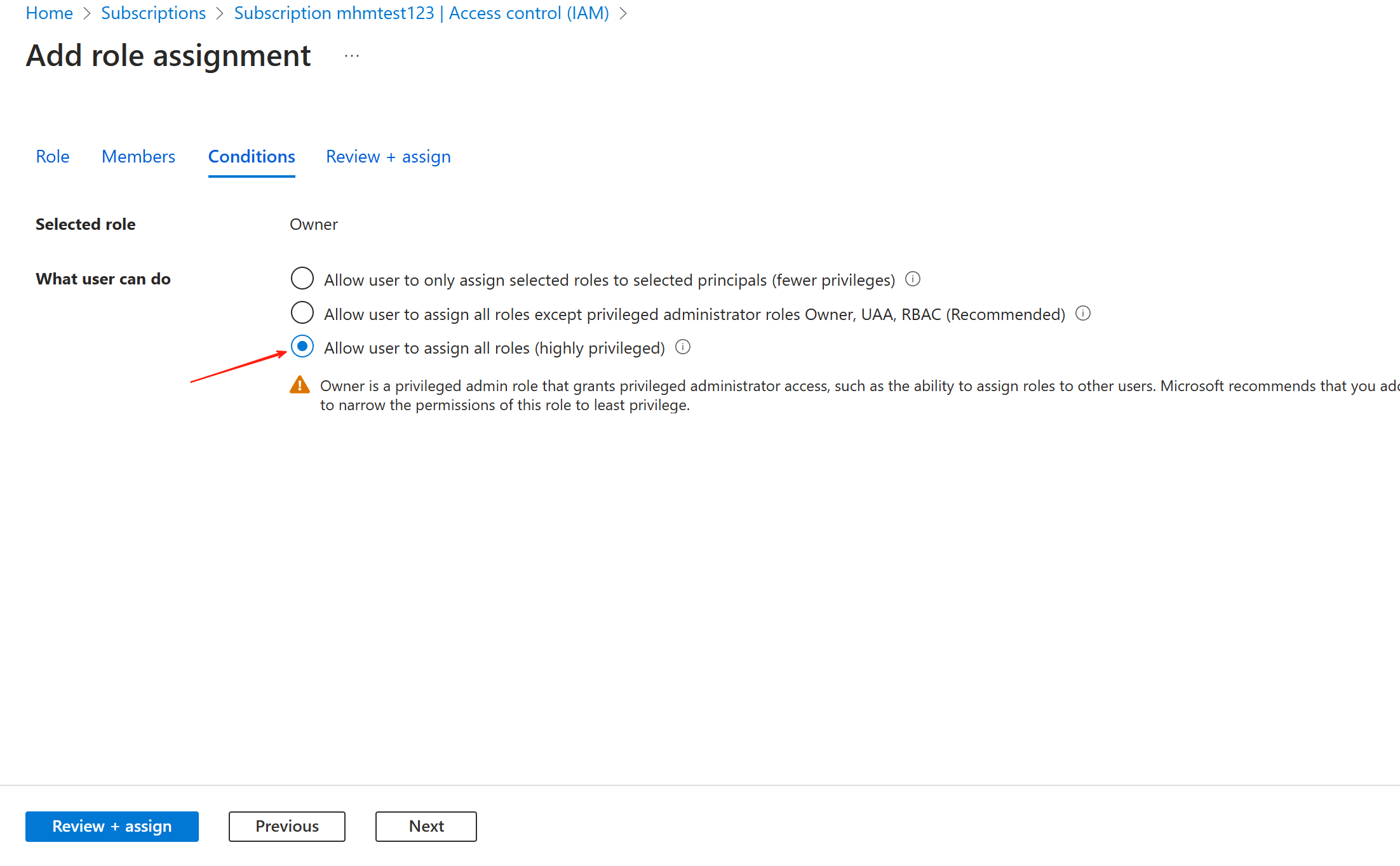Click the info icon next to fewer privileges option
Image resolution: width=1400 pixels, height=866 pixels.
pyautogui.click(x=912, y=279)
